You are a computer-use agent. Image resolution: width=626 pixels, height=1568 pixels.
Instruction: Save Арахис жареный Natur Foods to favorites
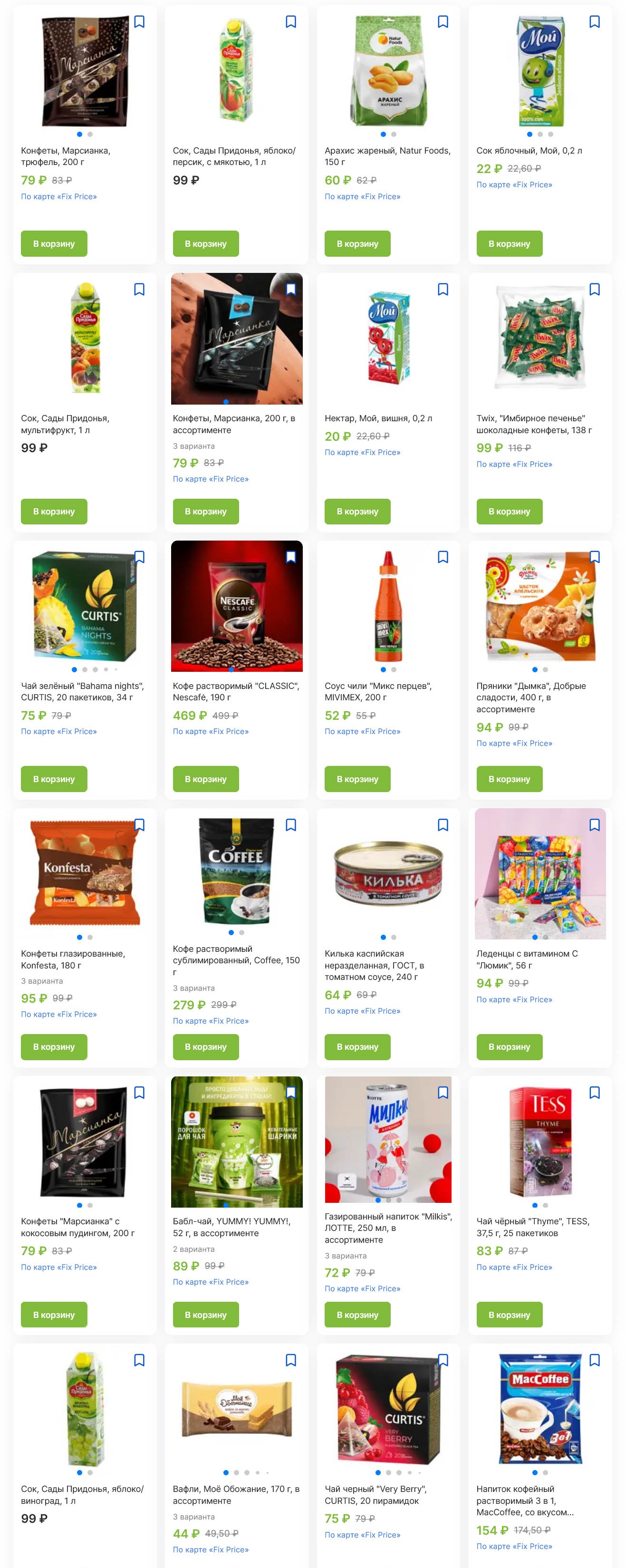[x=443, y=22]
